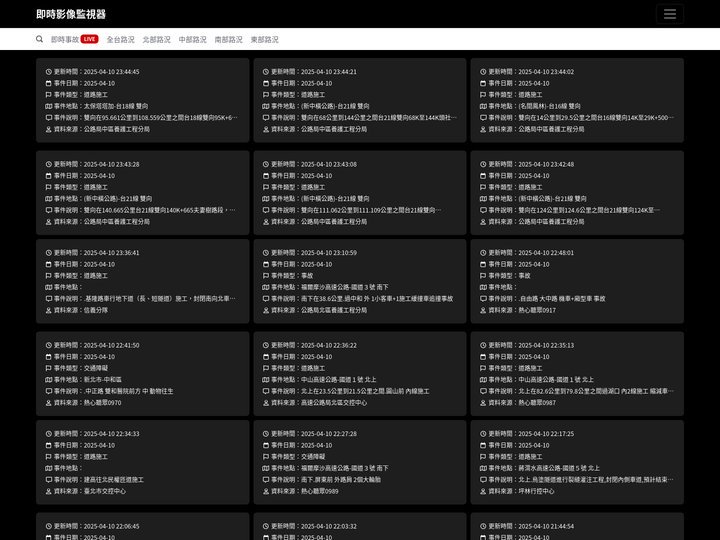Click the clock icon beside 2025-04-10 23:44:45

pyautogui.click(x=48, y=72)
